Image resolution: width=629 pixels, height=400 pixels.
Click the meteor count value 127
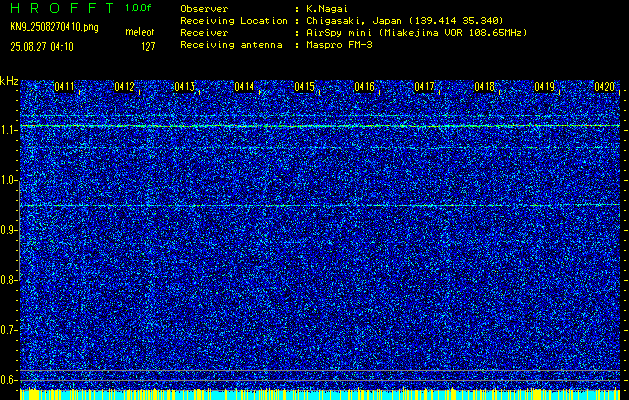click(x=148, y=47)
